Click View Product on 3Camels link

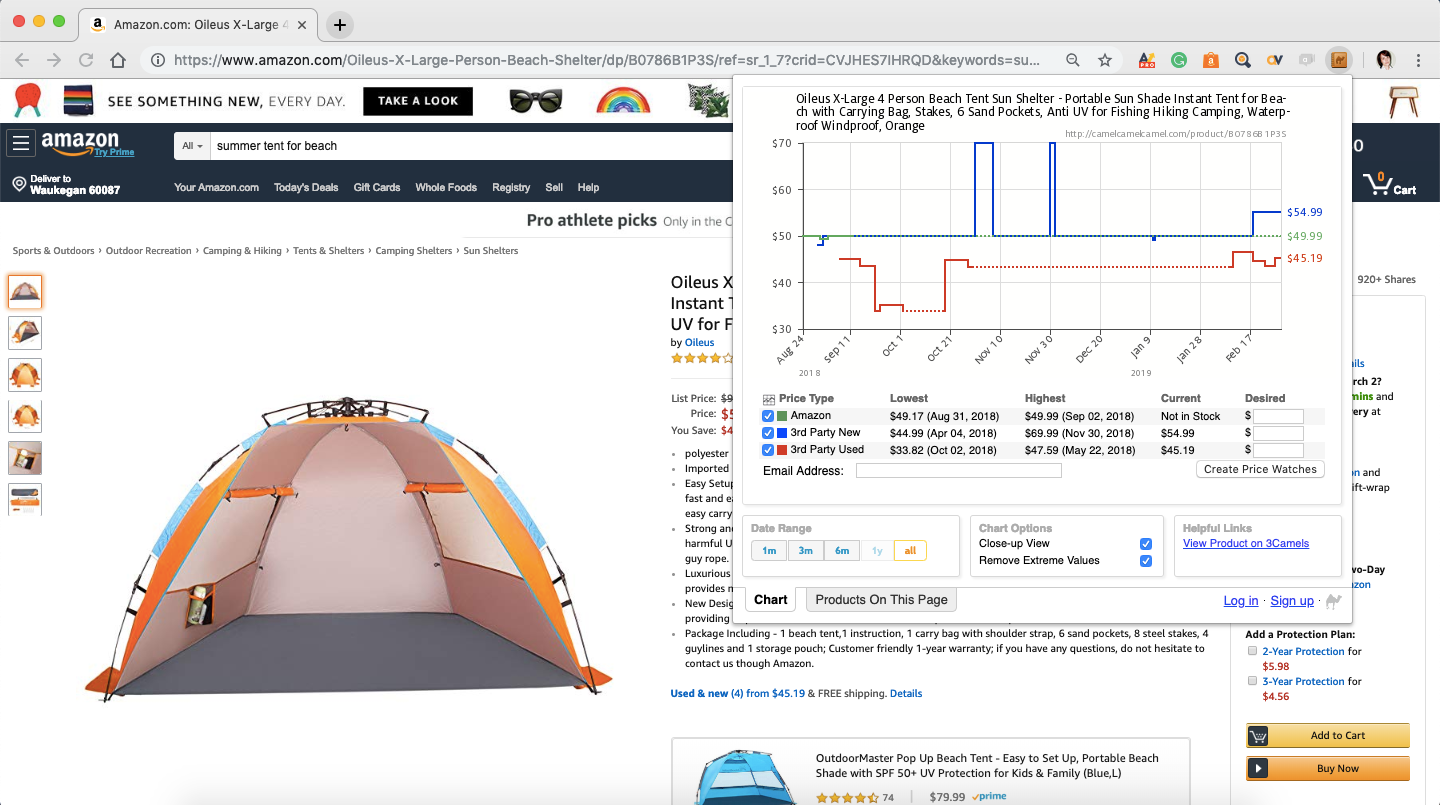(1246, 544)
